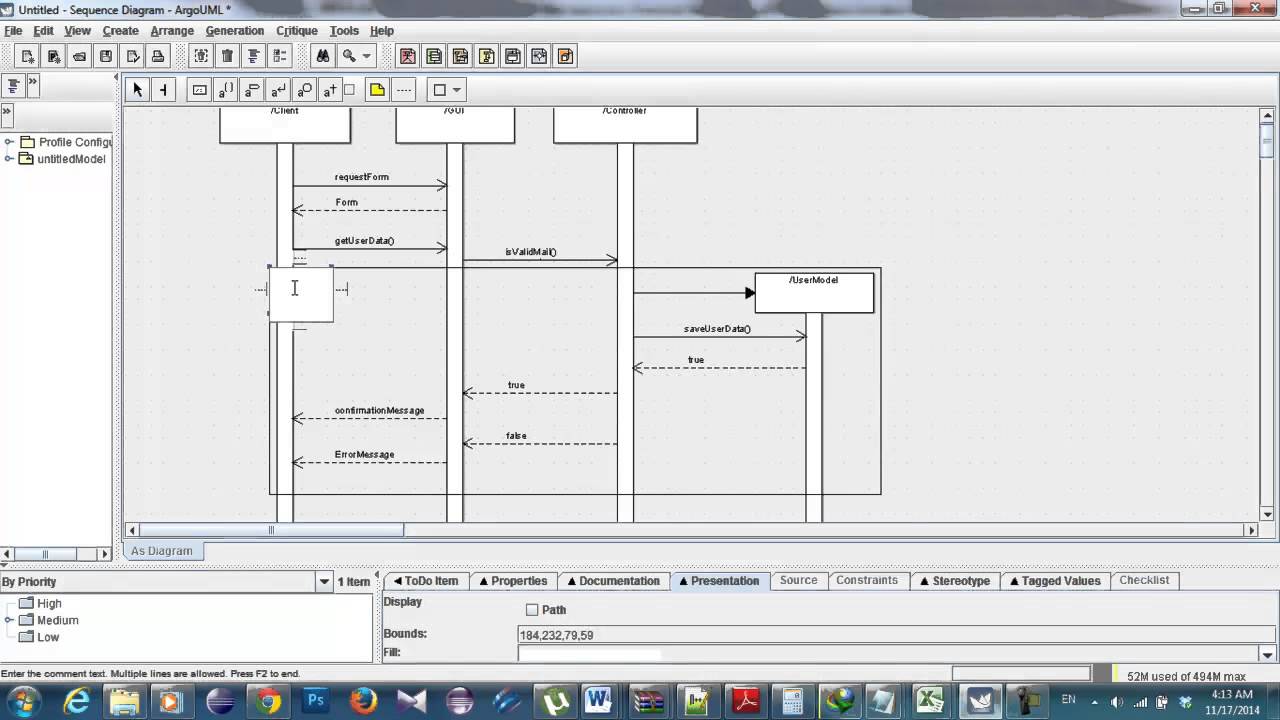This screenshot has width=1280, height=720.
Task: Switch to the Stereotype tab
Action: tap(954, 581)
